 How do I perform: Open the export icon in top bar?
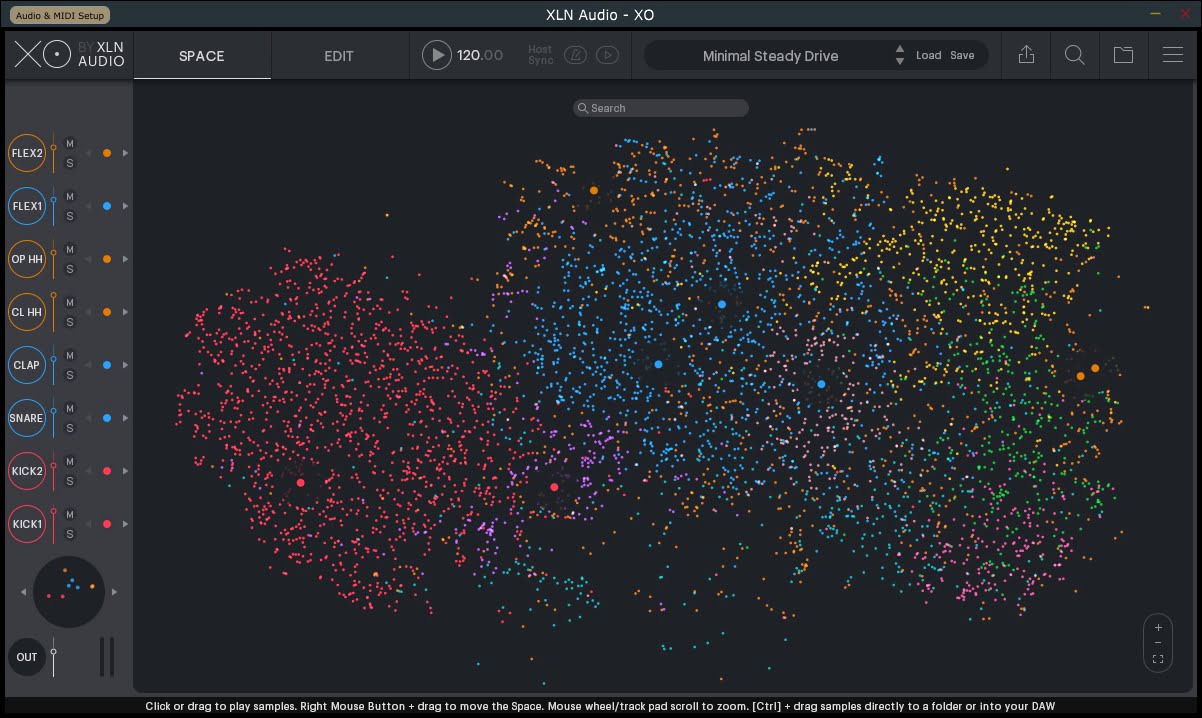[x=1026, y=55]
